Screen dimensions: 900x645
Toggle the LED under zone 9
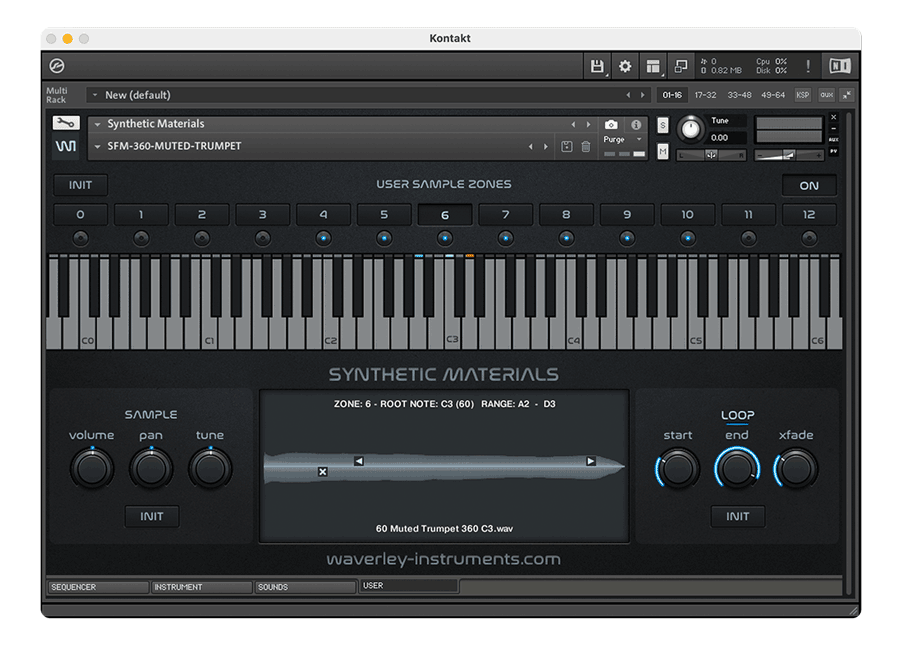click(627, 238)
